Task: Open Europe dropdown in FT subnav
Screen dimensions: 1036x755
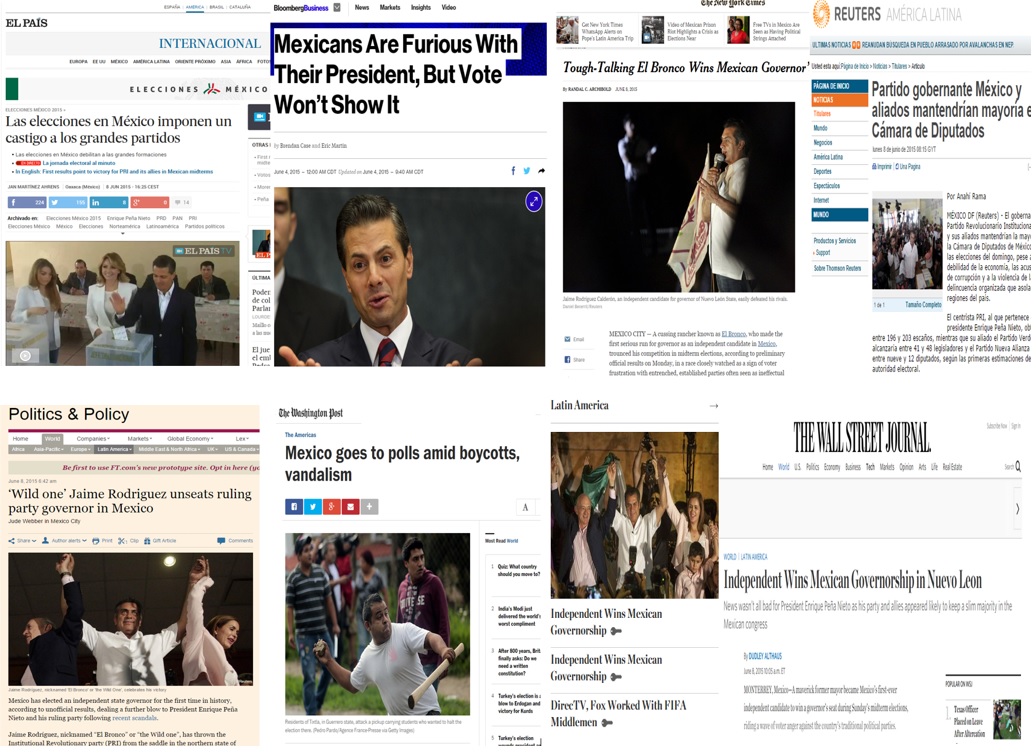Action: 81,449
